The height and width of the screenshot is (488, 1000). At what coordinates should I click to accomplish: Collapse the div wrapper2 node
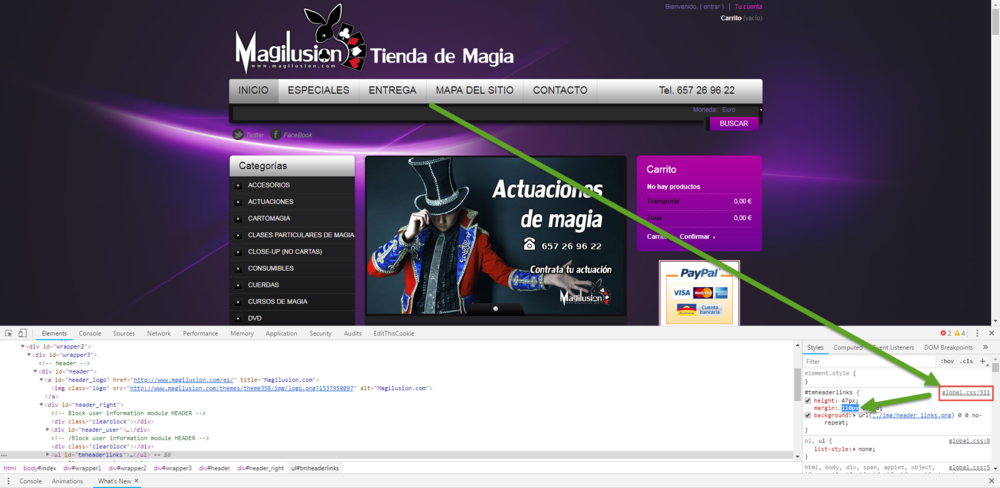coord(23,346)
